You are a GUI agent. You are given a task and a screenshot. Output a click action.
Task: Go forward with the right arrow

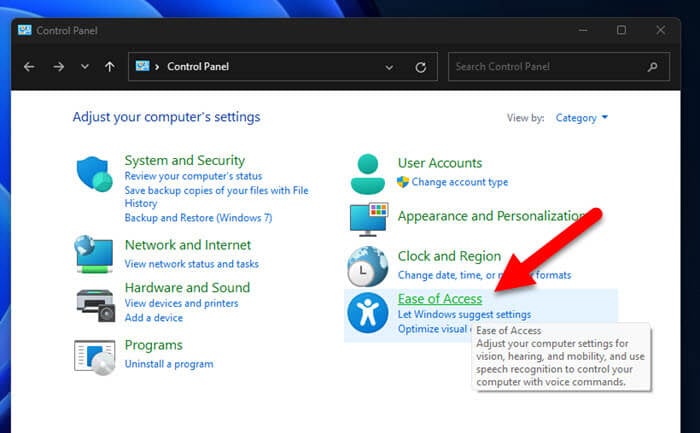58,67
